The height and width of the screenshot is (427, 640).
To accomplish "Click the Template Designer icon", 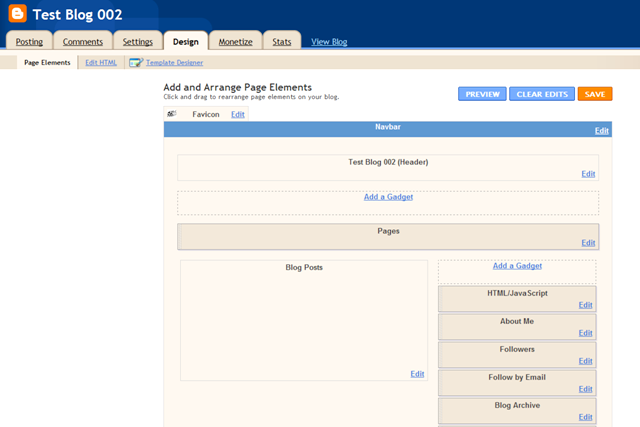I will [135, 62].
